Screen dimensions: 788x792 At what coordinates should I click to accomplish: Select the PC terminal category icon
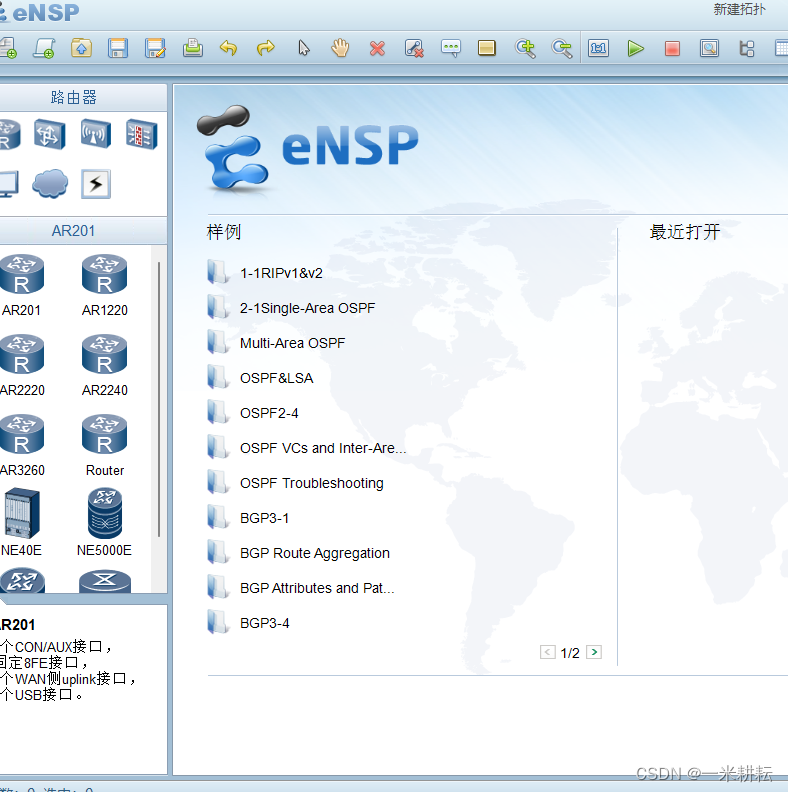pos(9,184)
